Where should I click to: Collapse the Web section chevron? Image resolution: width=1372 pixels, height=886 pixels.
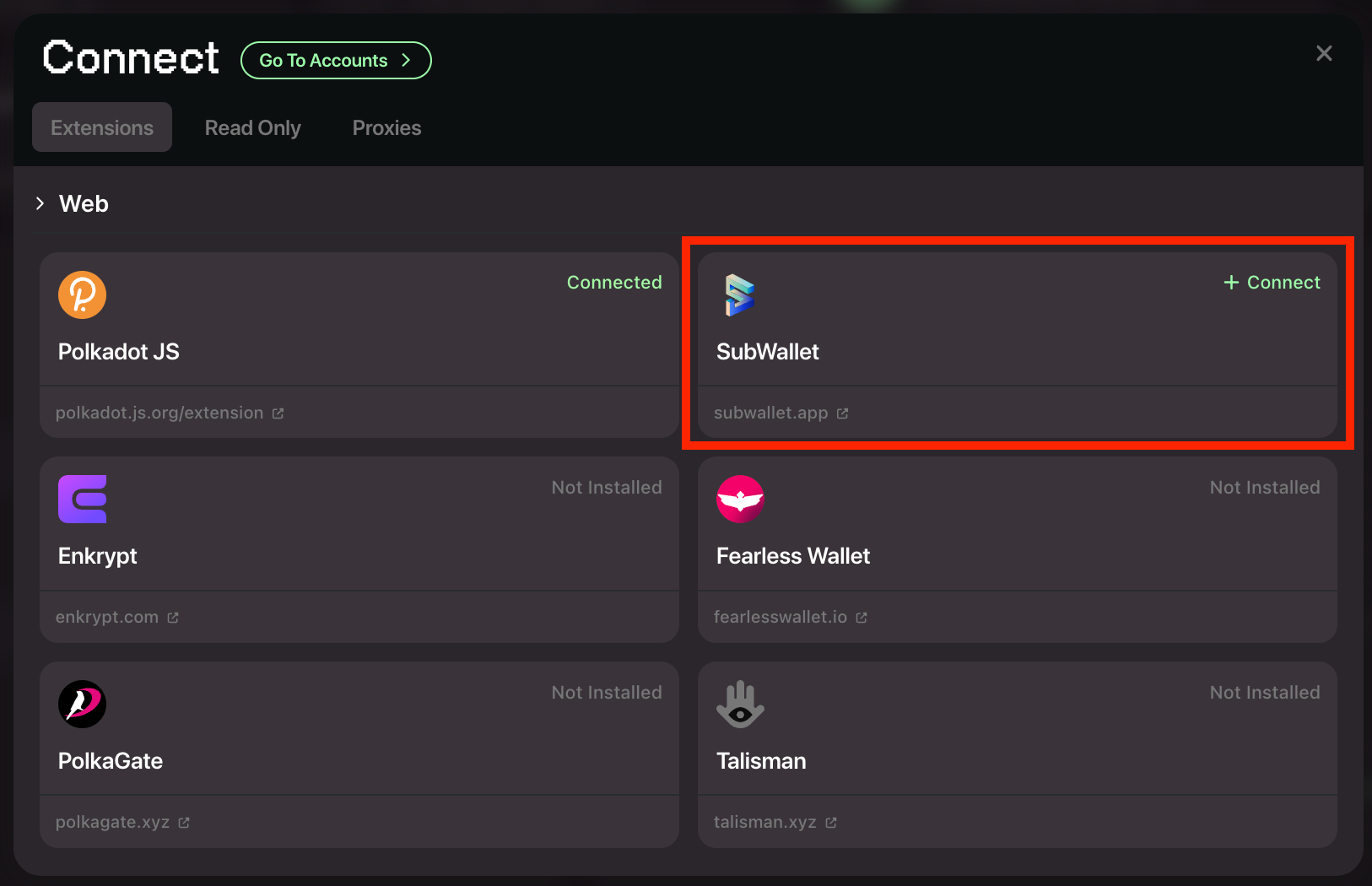(40, 203)
